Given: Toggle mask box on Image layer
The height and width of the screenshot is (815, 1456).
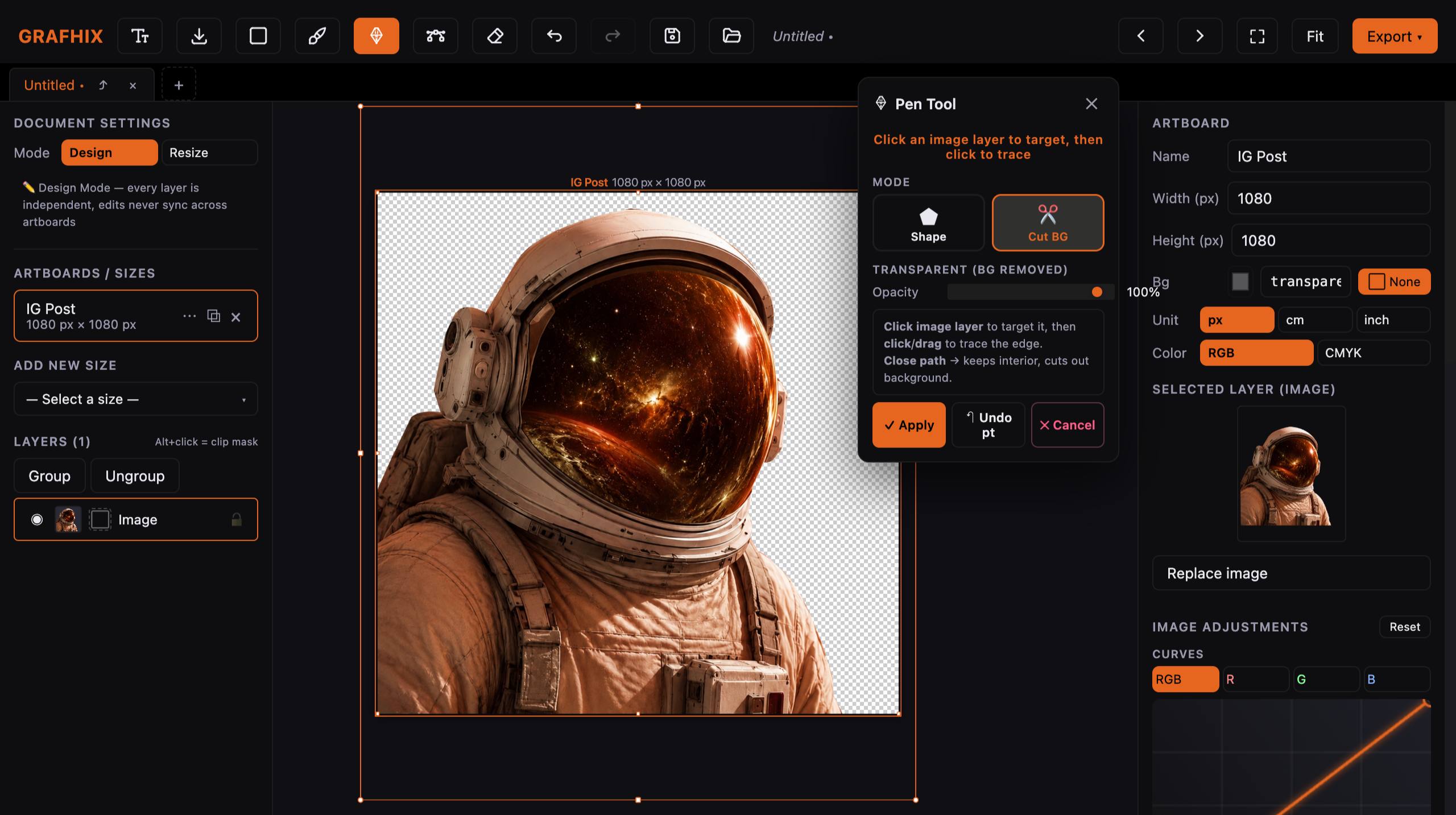Looking at the screenshot, I should (x=100, y=519).
